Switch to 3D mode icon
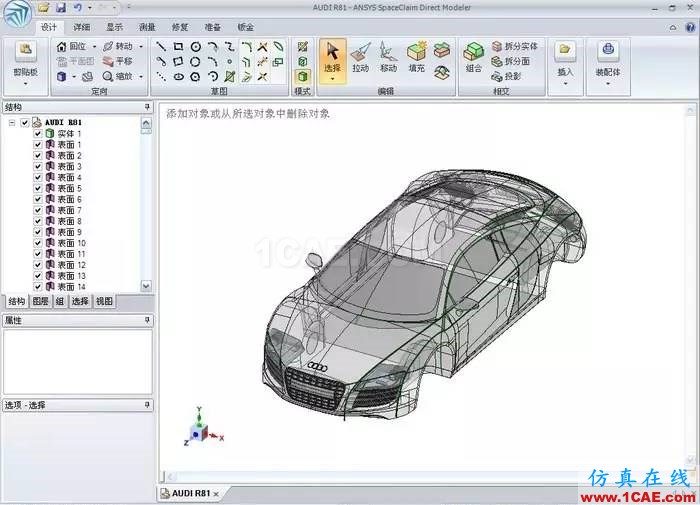The height and width of the screenshot is (505, 700). click(303, 76)
